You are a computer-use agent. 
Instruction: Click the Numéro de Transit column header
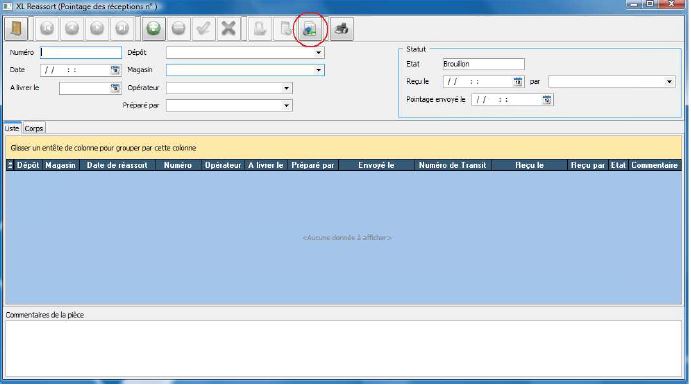pos(453,165)
